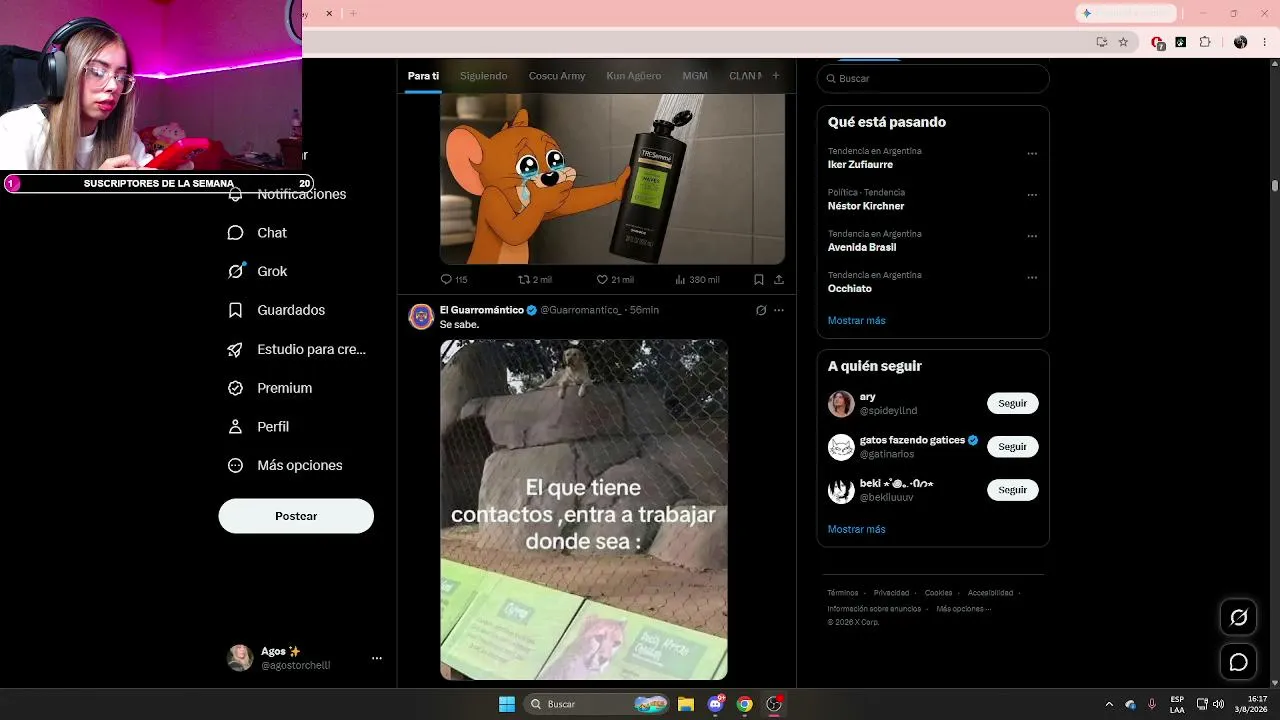This screenshot has width=1280, height=720.
Task: Open Discord from the taskbar
Action: [715, 704]
